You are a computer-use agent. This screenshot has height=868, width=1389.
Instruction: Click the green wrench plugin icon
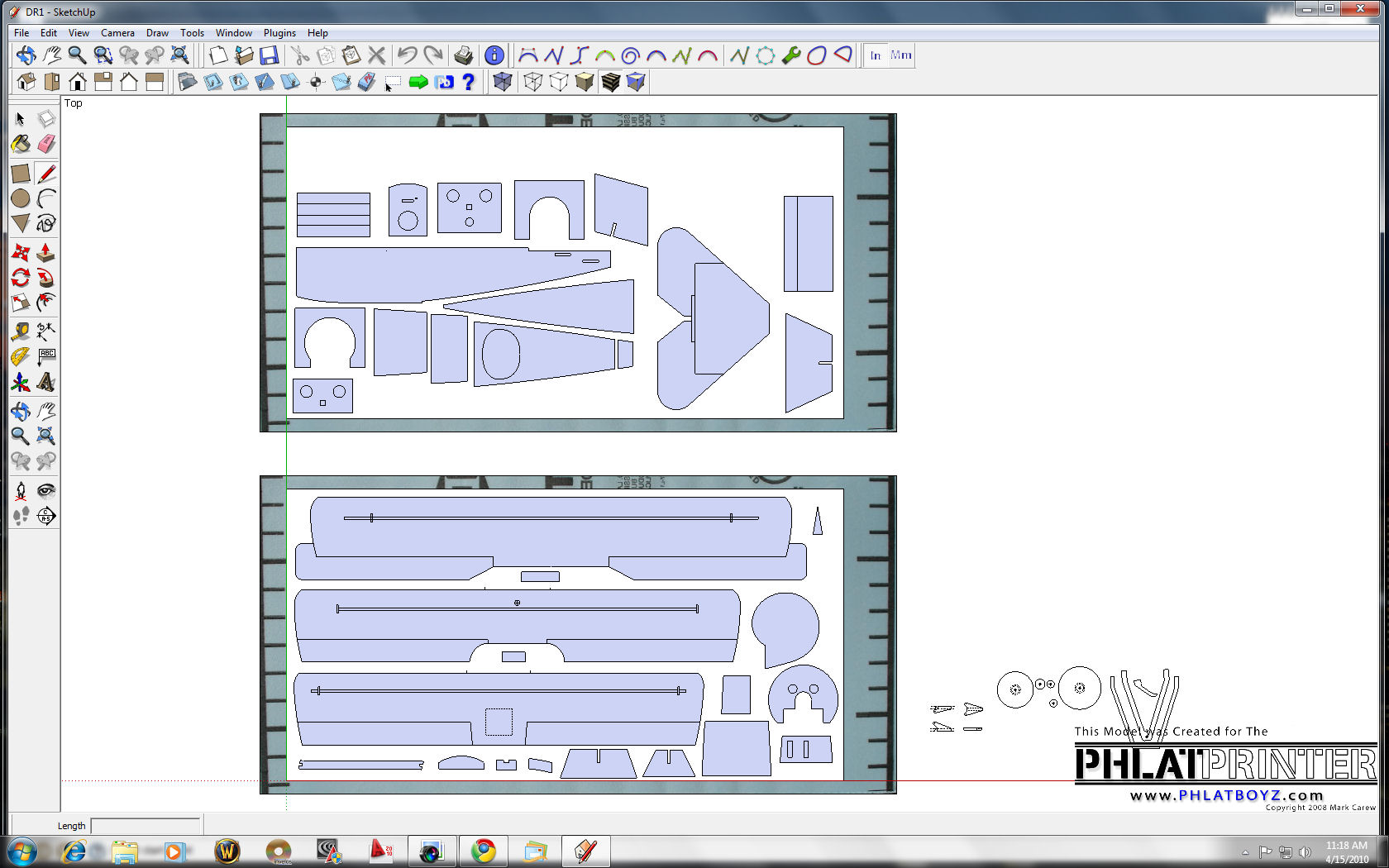tap(791, 55)
